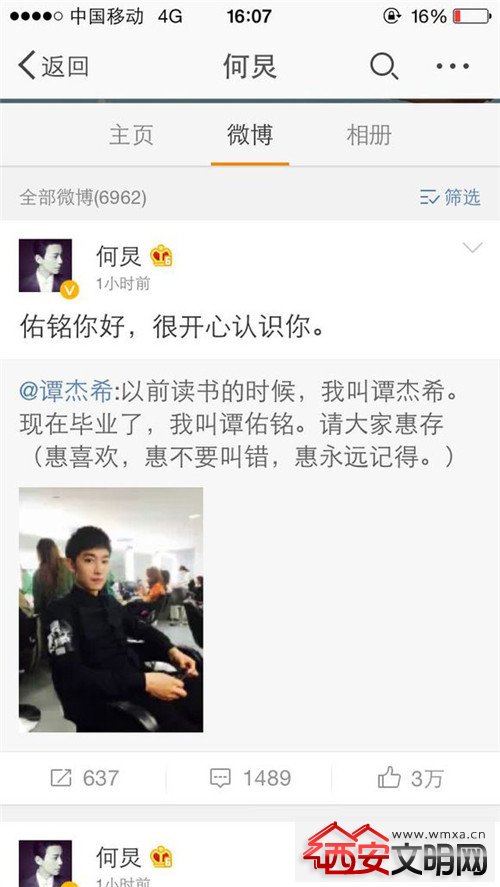Screen dimensions: 500x887
Task: Open the 筛选 filter option
Action: 450,197
